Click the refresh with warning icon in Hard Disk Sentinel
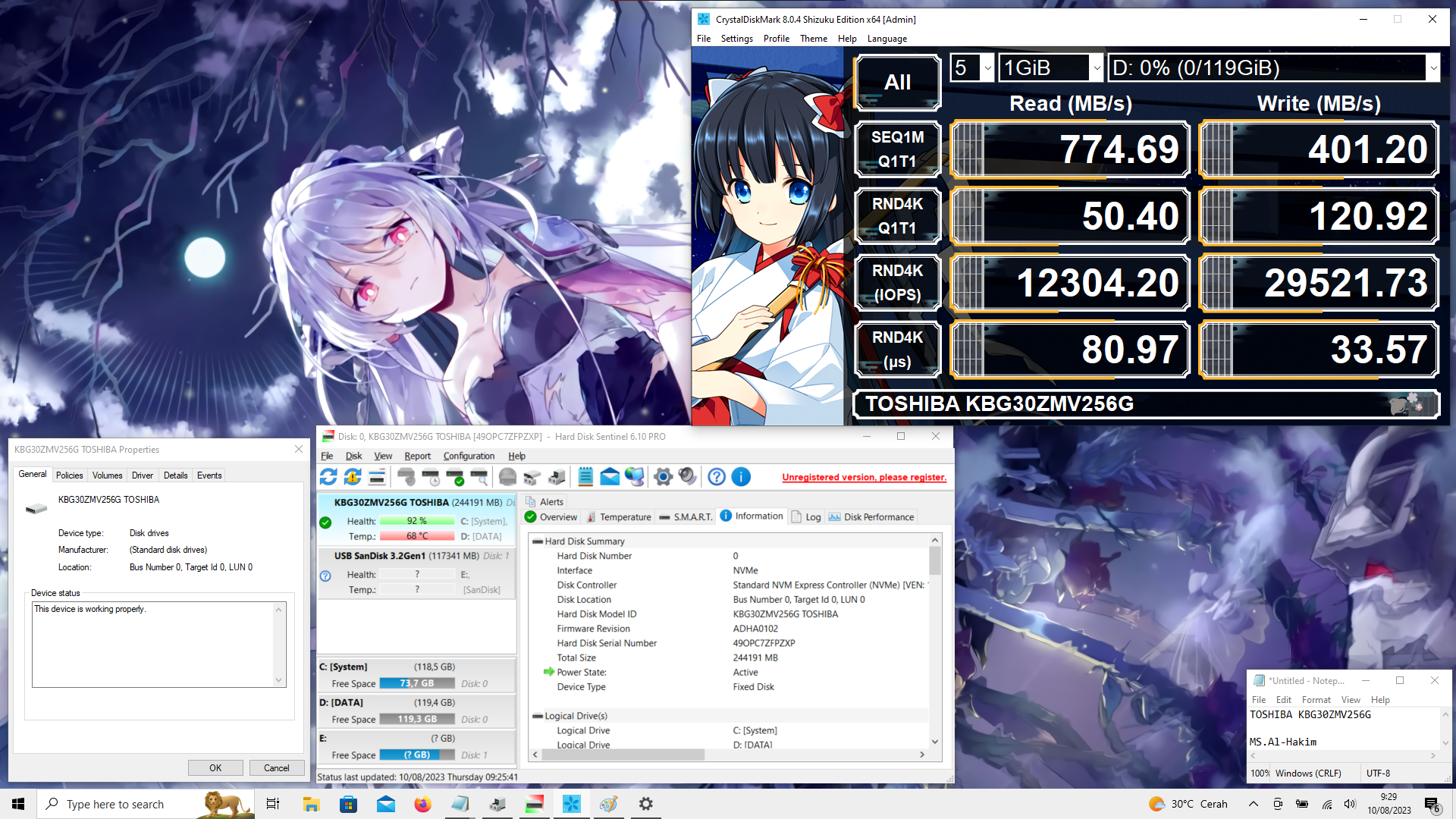The image size is (1456, 819). [x=353, y=477]
